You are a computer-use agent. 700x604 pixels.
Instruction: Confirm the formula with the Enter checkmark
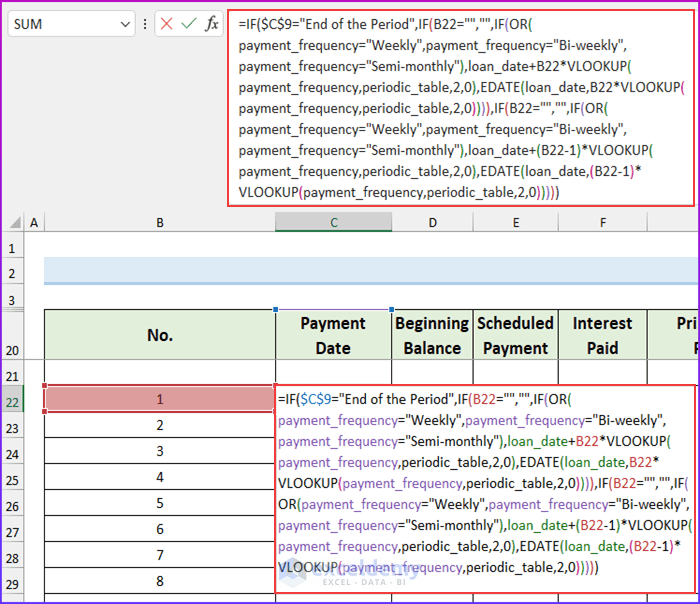coord(188,24)
